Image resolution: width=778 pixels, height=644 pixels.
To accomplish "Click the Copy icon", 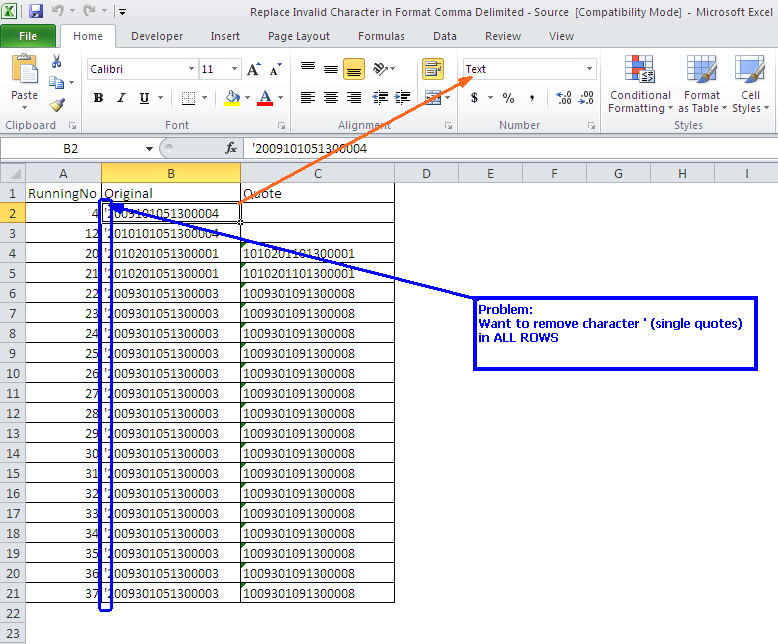I will [x=56, y=82].
